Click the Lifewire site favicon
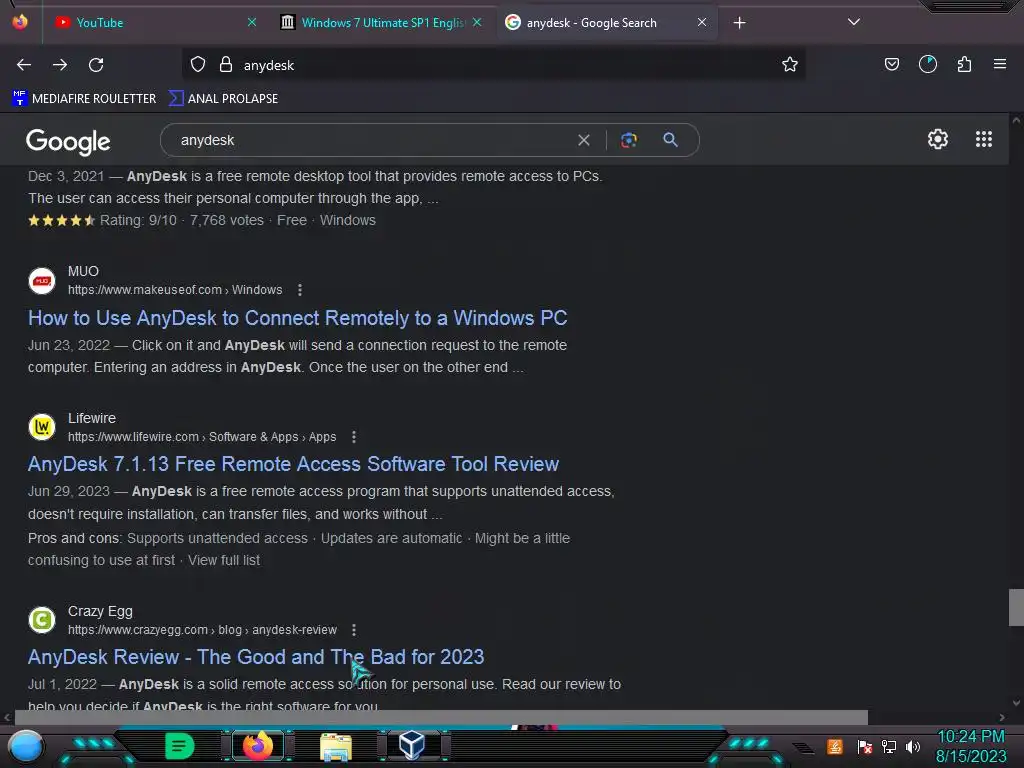The width and height of the screenshot is (1024, 768). (x=42, y=427)
